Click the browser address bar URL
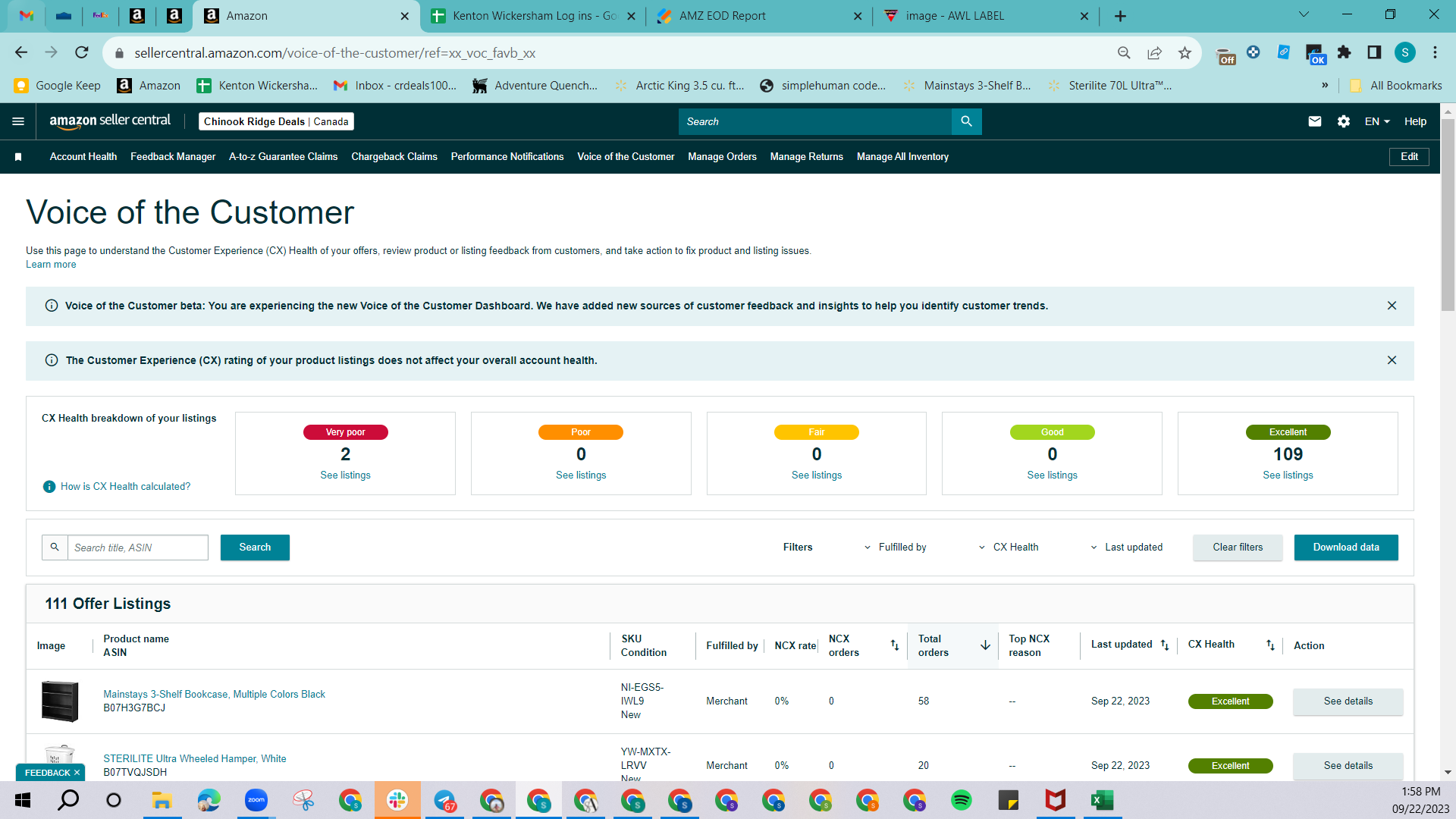This screenshot has width=1456, height=819. tap(334, 53)
